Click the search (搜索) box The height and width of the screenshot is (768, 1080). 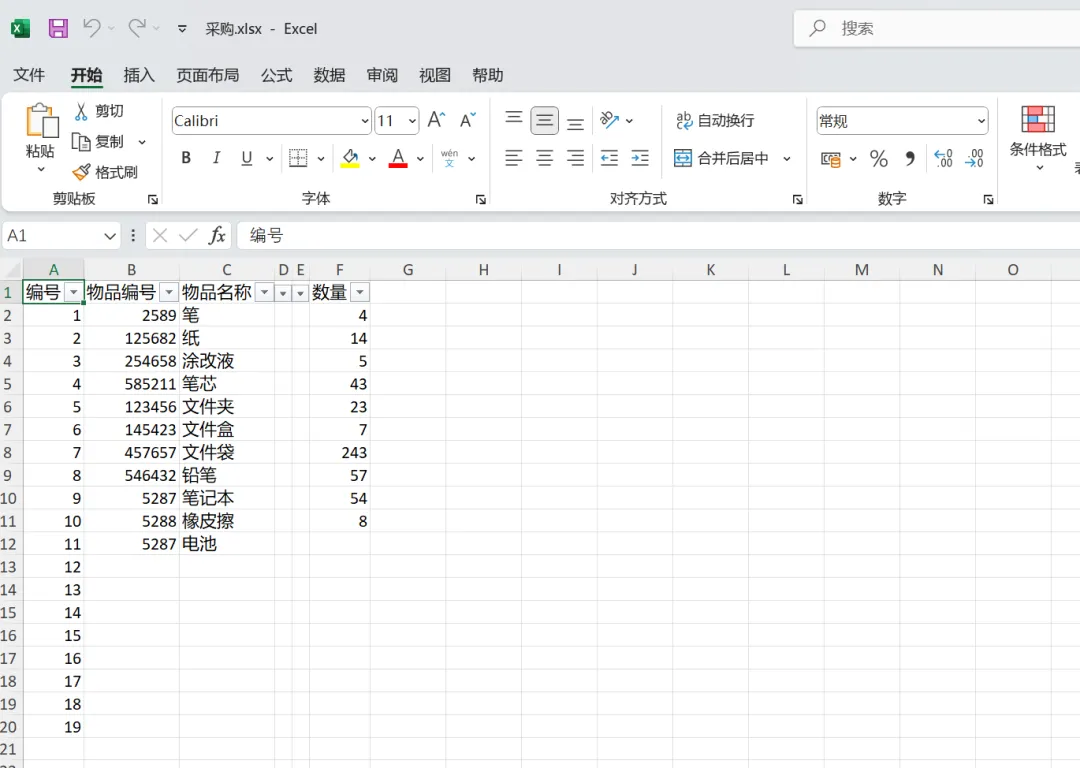point(937,28)
